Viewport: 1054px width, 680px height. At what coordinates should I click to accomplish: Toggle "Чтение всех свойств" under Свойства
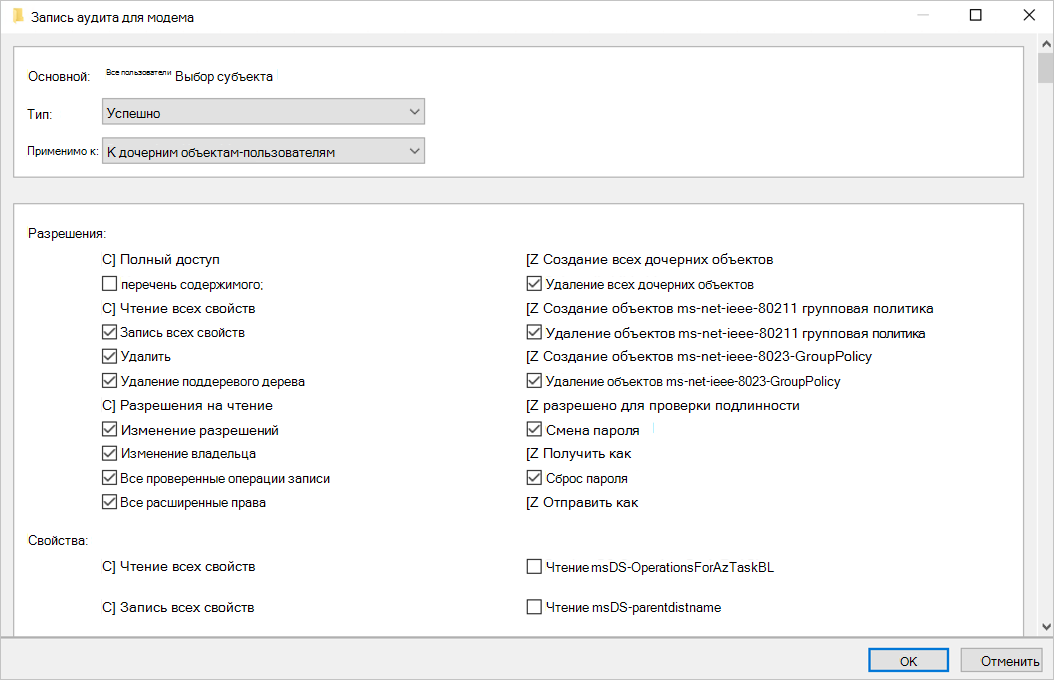[109, 566]
